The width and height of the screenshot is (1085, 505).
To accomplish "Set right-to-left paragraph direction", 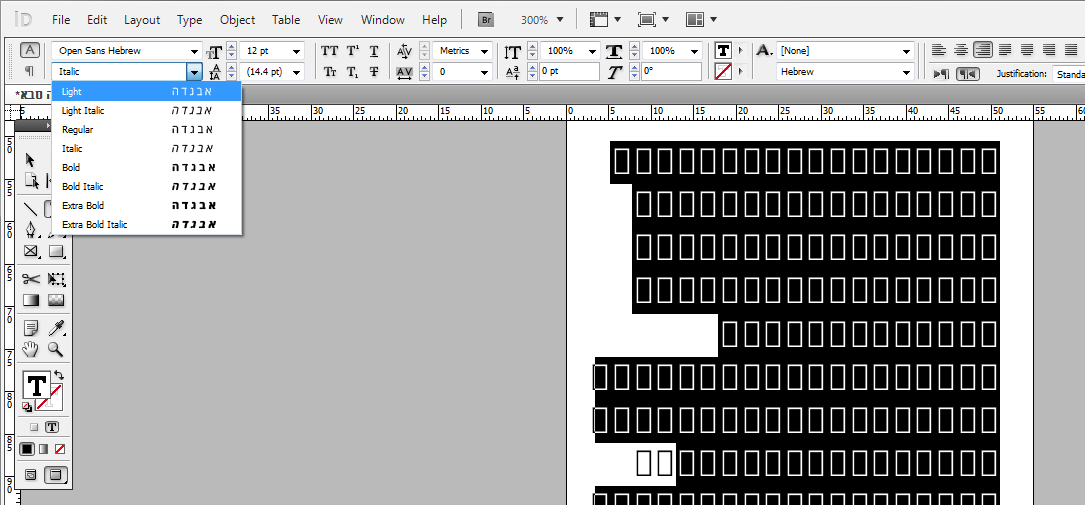I will coord(967,73).
